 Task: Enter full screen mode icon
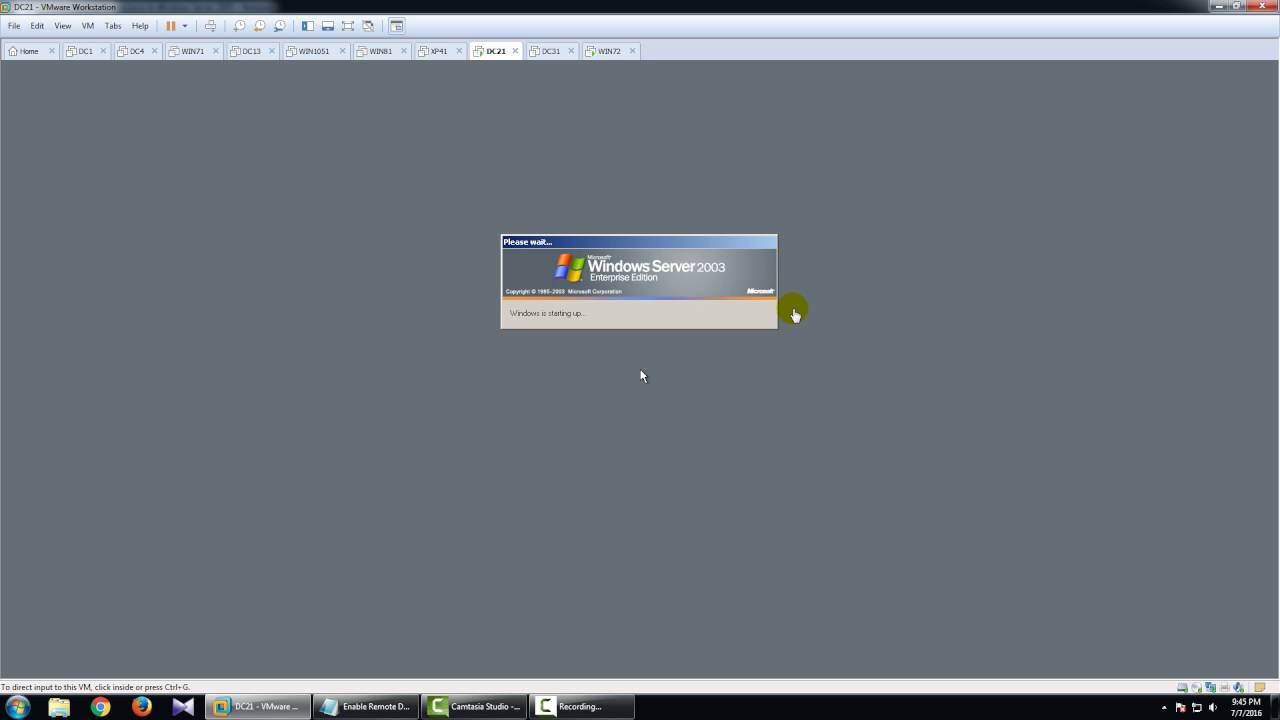348,26
